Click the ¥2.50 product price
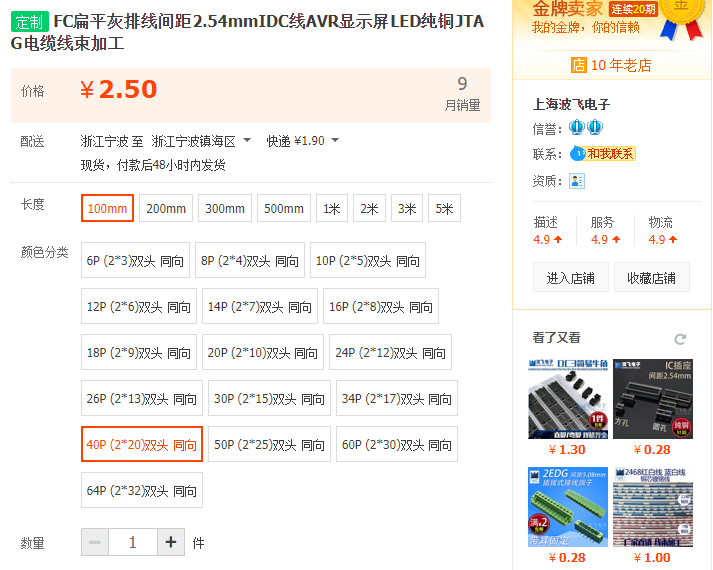 point(119,89)
